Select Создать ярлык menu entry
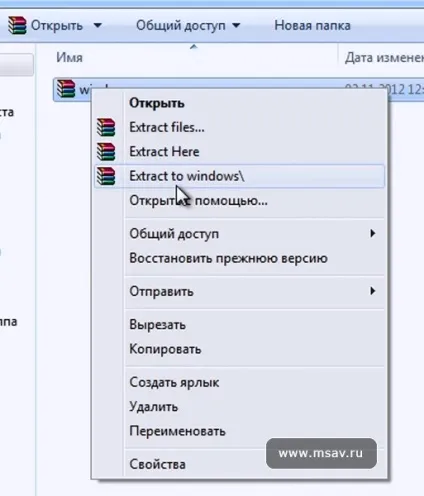 click(239, 382)
